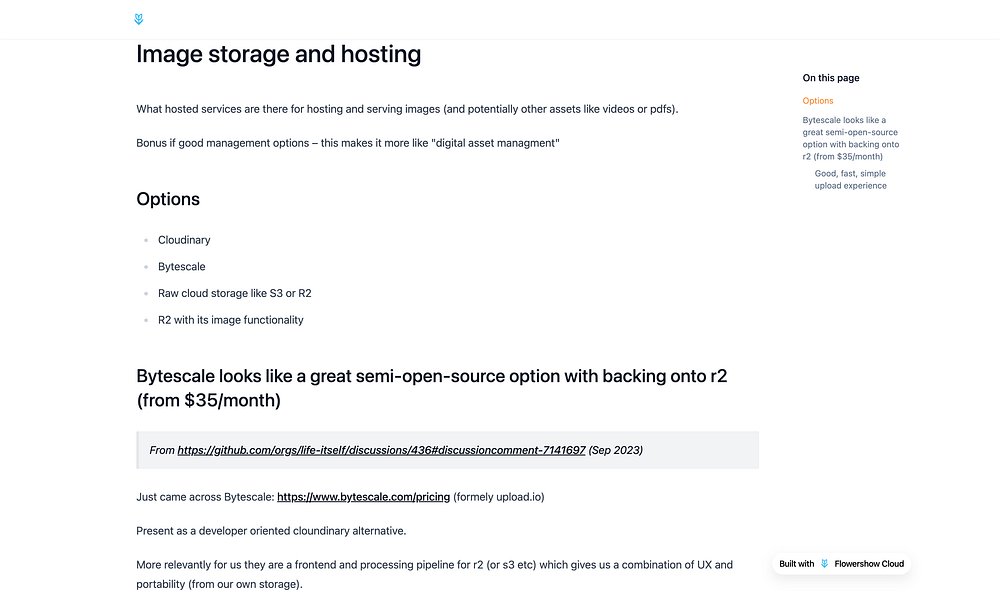Jump to Options in the On this page sidebar
This screenshot has width=1000, height=594.
tap(817, 101)
